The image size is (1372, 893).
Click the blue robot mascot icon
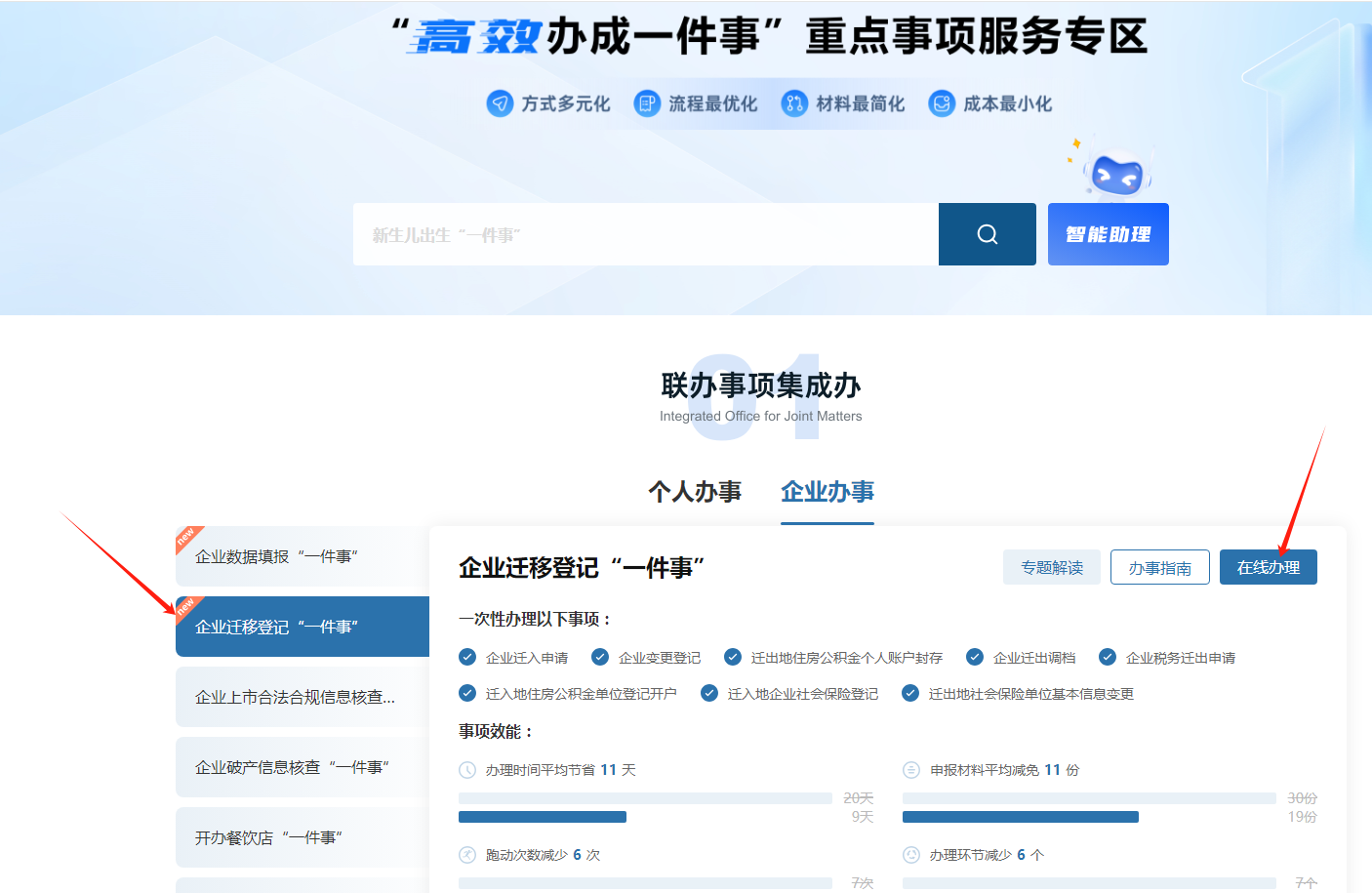[x=1117, y=175]
